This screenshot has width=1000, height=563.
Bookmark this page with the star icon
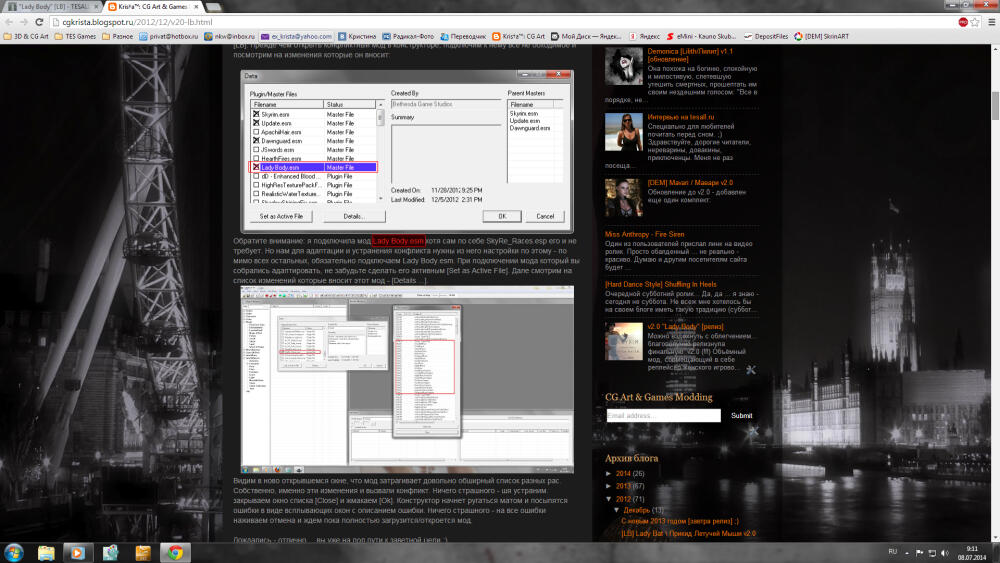pos(975,22)
